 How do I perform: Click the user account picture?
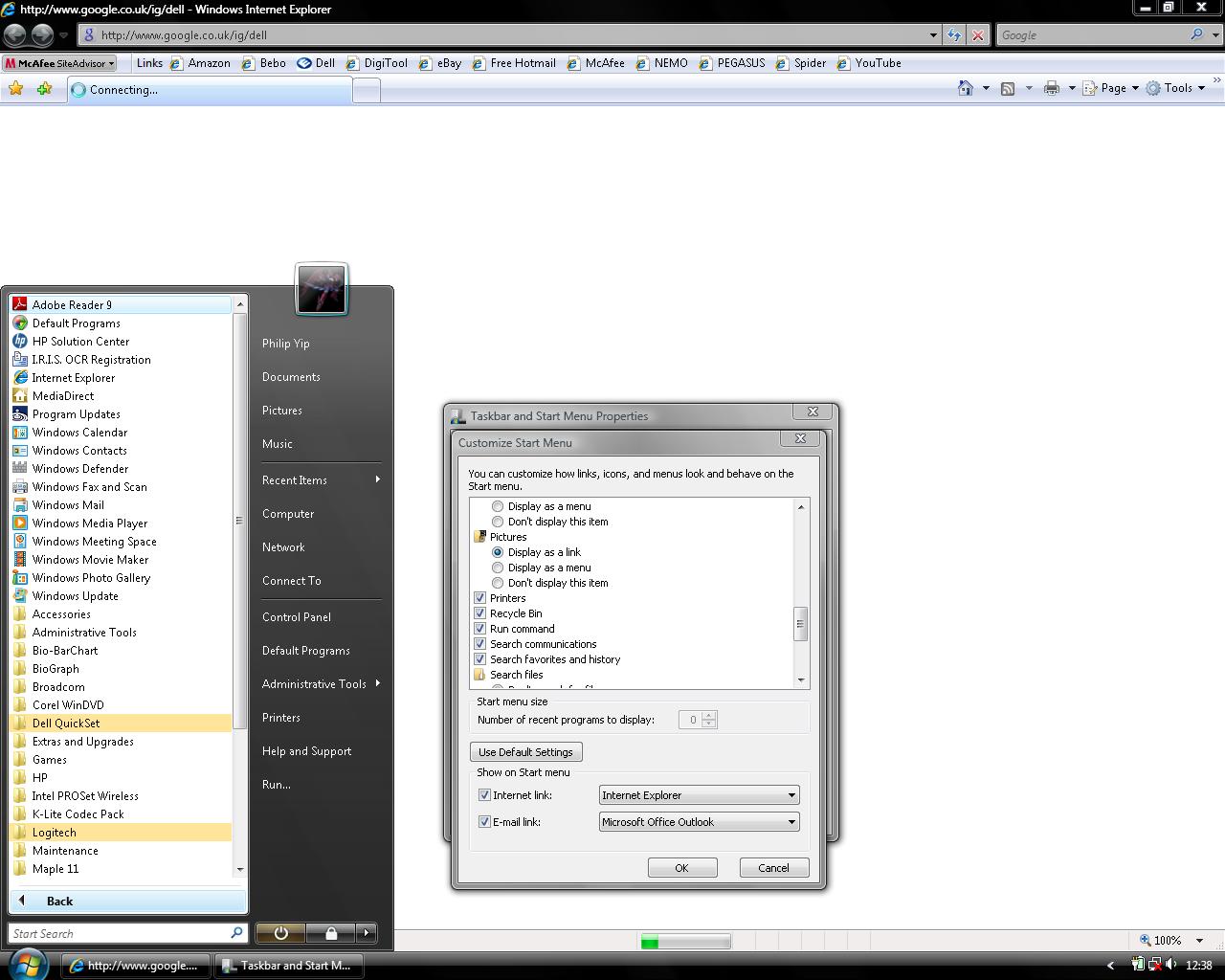322,289
